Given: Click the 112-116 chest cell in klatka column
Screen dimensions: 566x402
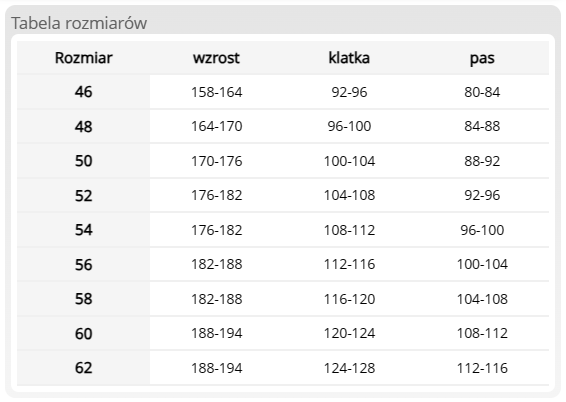Looking at the screenshot, I should click(x=349, y=264).
